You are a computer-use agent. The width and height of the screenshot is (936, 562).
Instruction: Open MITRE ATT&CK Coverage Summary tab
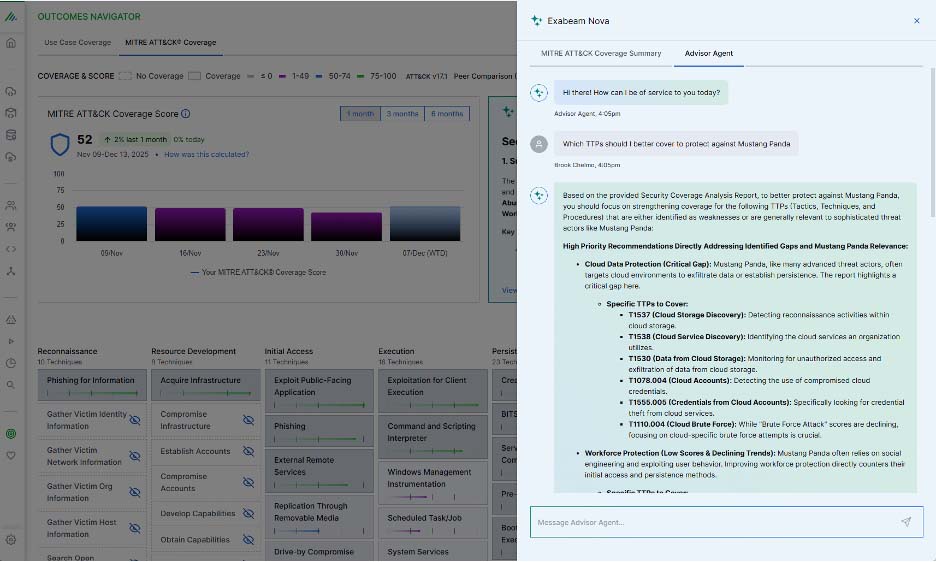point(601,53)
